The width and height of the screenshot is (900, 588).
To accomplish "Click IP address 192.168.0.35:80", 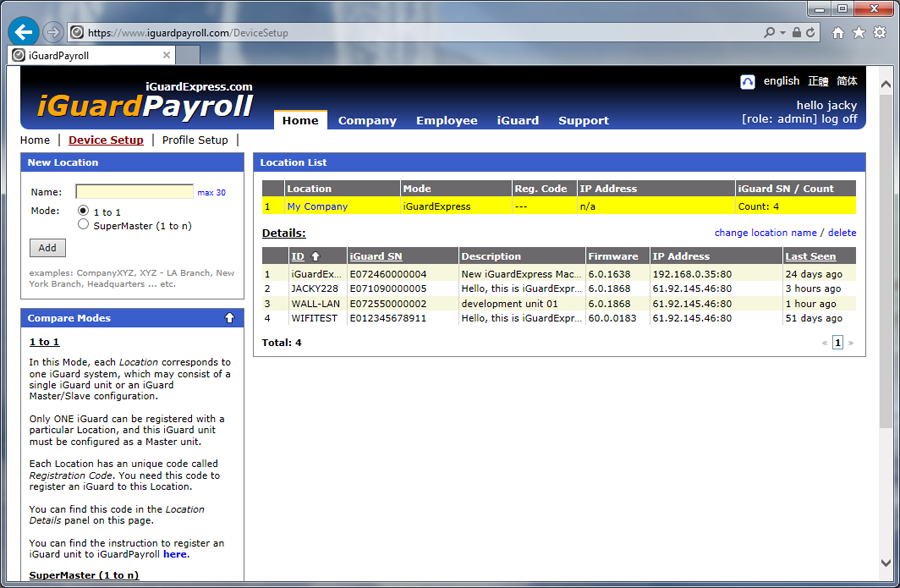I will click(x=692, y=274).
